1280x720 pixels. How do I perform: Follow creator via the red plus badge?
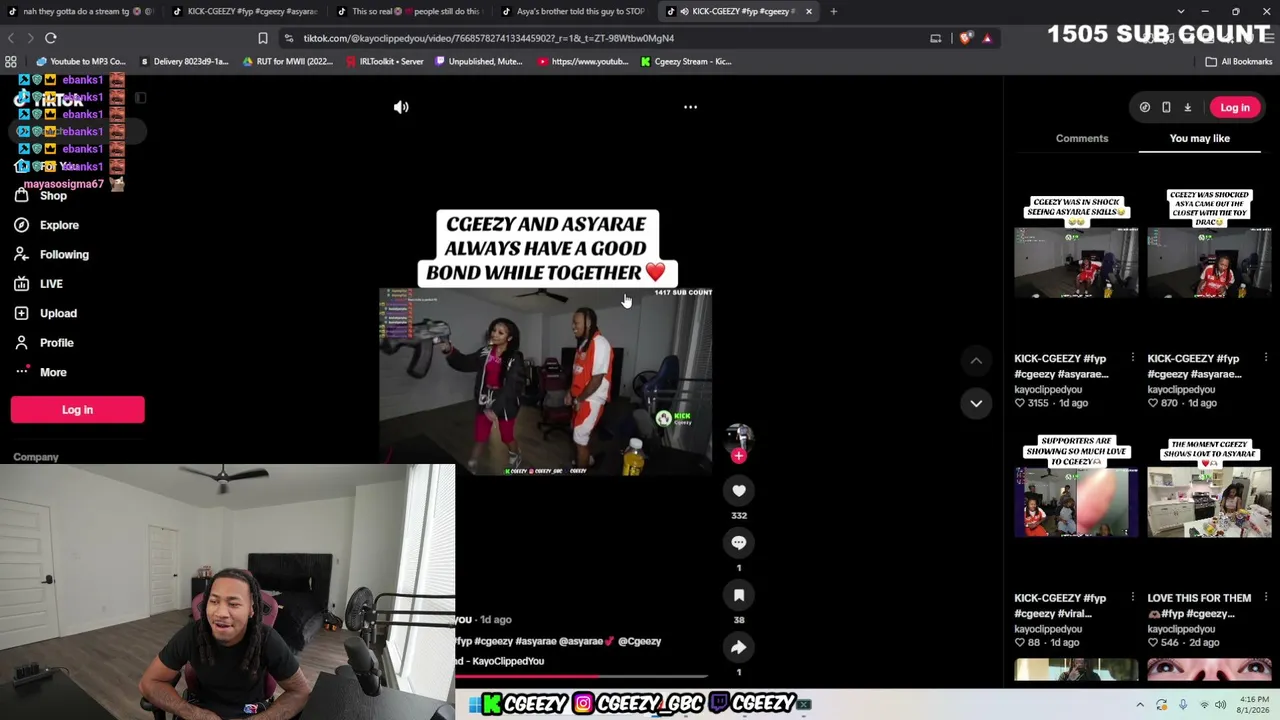pos(739,456)
